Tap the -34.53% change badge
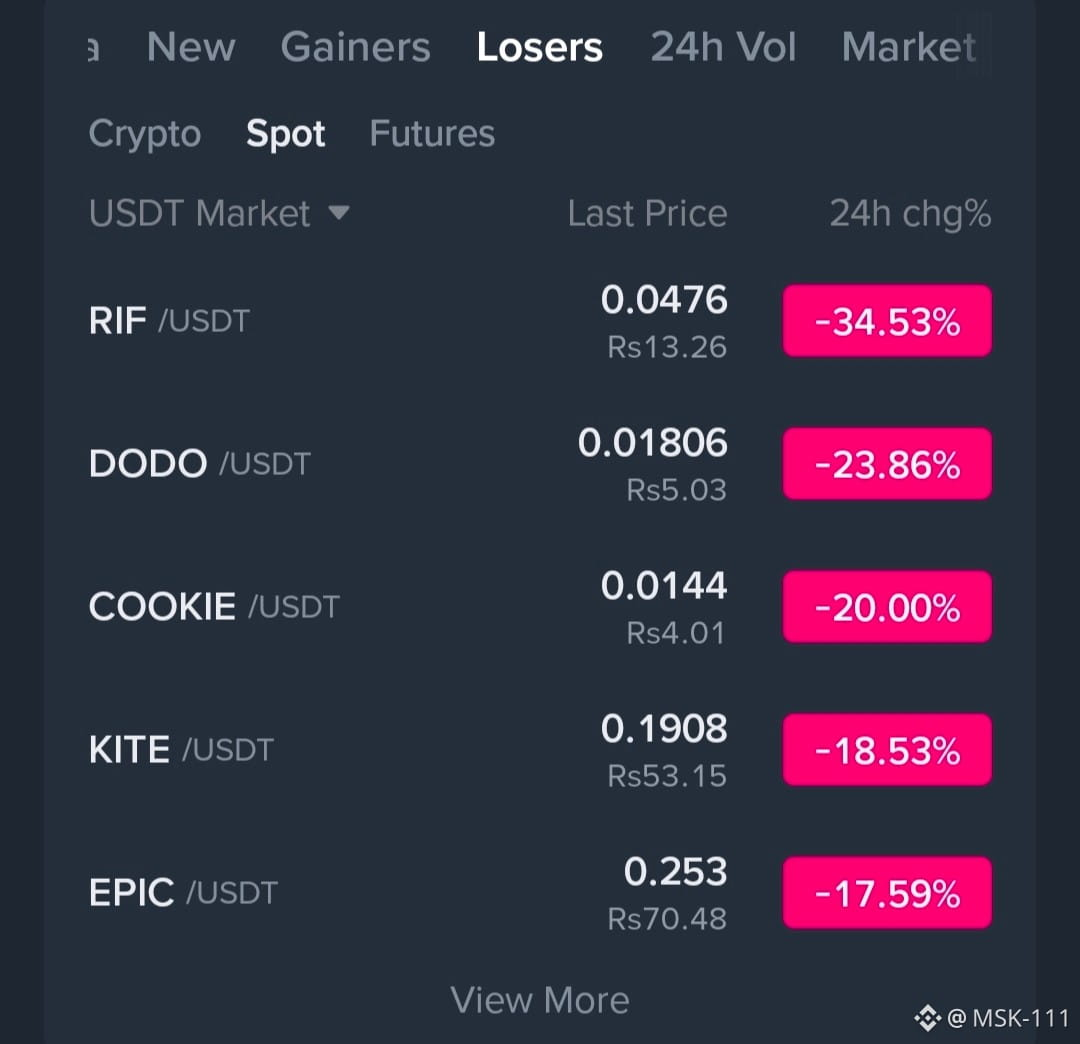The height and width of the screenshot is (1044, 1080). pos(887,321)
